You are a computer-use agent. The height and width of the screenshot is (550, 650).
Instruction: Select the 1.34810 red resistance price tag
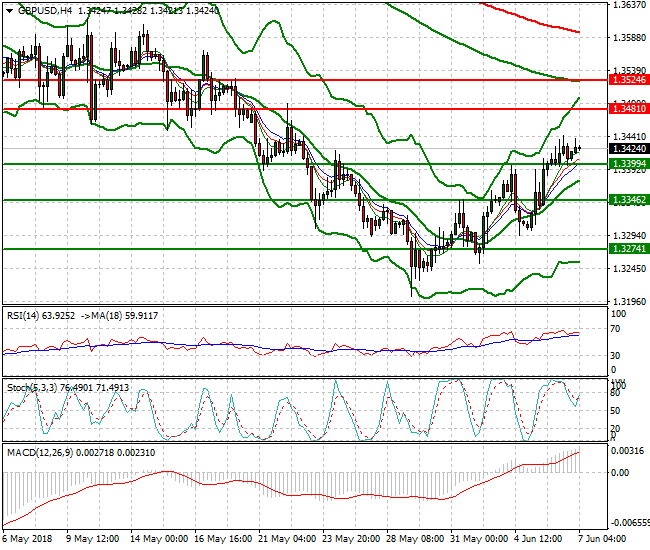pos(628,108)
